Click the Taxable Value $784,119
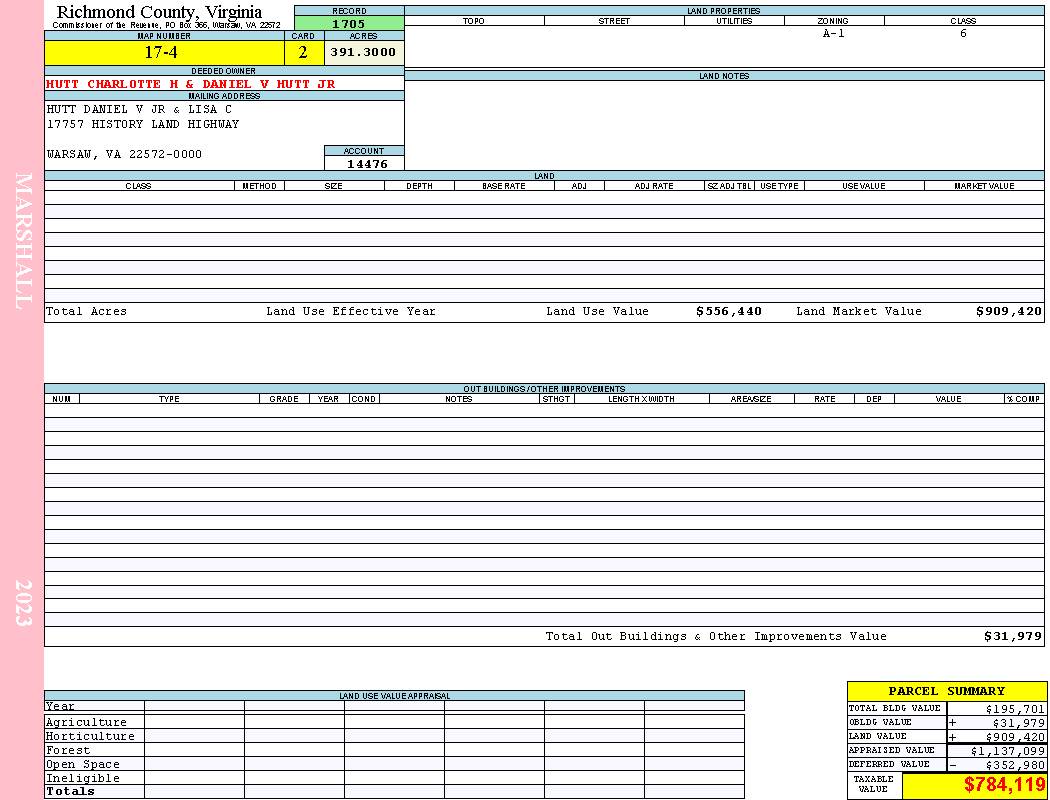The width and height of the screenshot is (1050, 800). click(1004, 785)
